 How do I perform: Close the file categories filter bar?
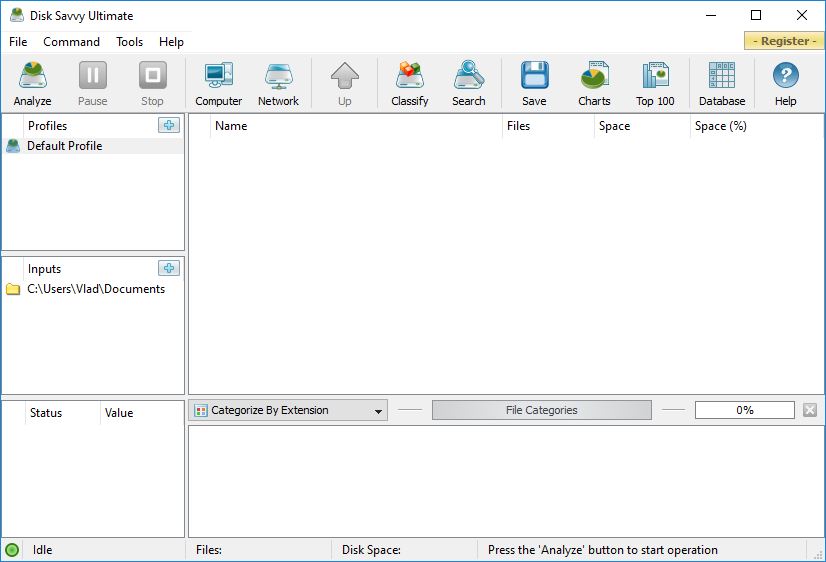click(810, 410)
